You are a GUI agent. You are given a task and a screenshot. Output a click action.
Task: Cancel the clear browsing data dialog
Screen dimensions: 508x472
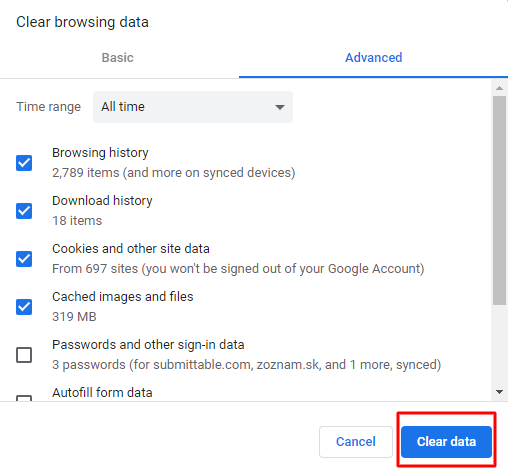[356, 442]
